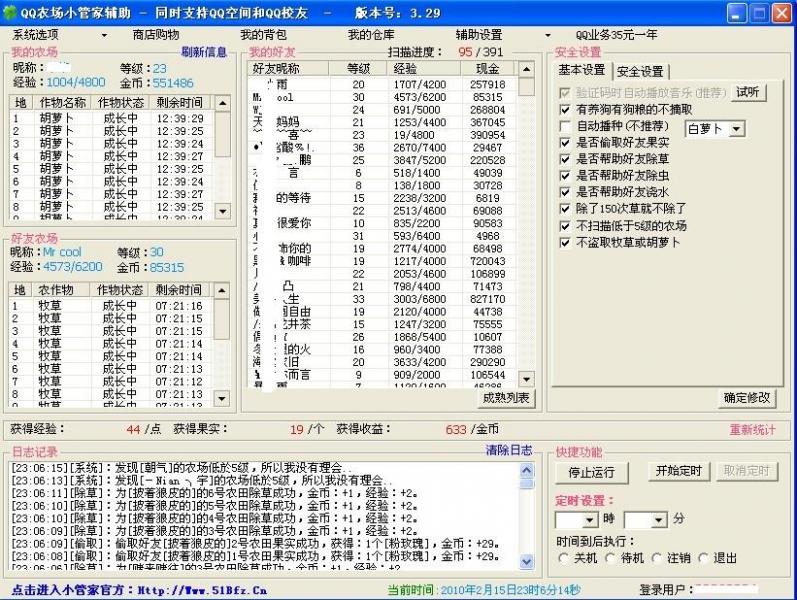
Task: Open official site link Www.51Bfz.Cn
Action: click(x=202, y=590)
